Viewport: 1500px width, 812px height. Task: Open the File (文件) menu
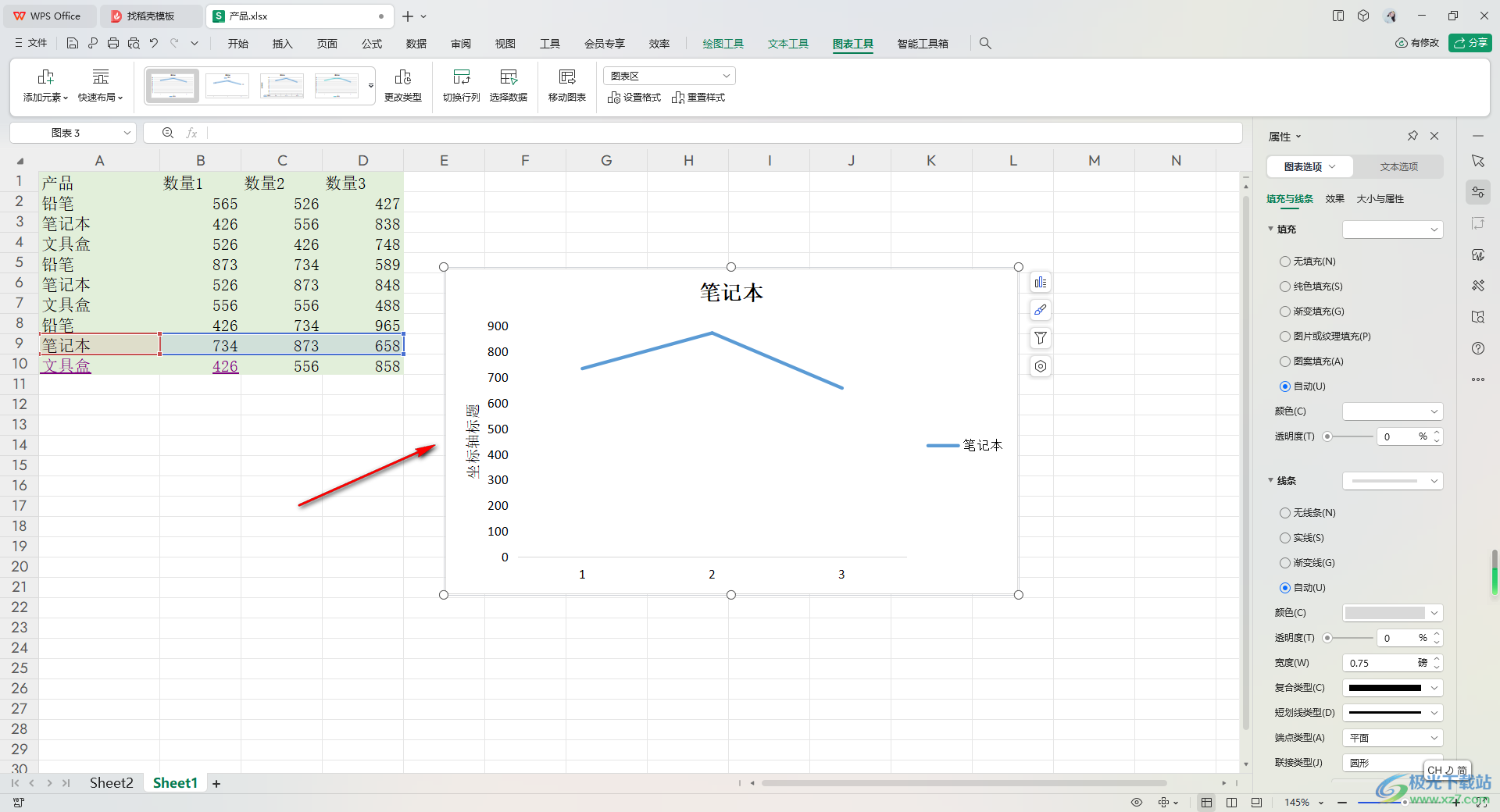point(31,43)
